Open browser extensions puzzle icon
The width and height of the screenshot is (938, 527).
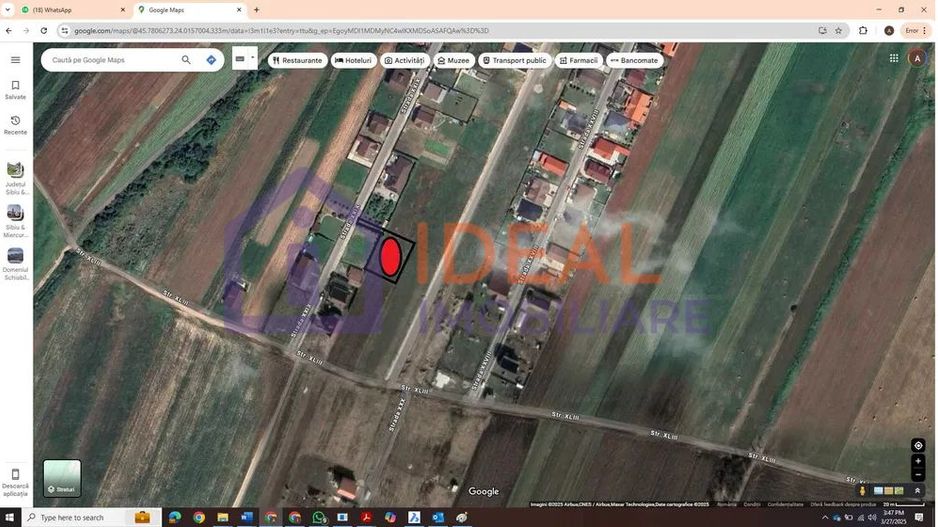863,31
